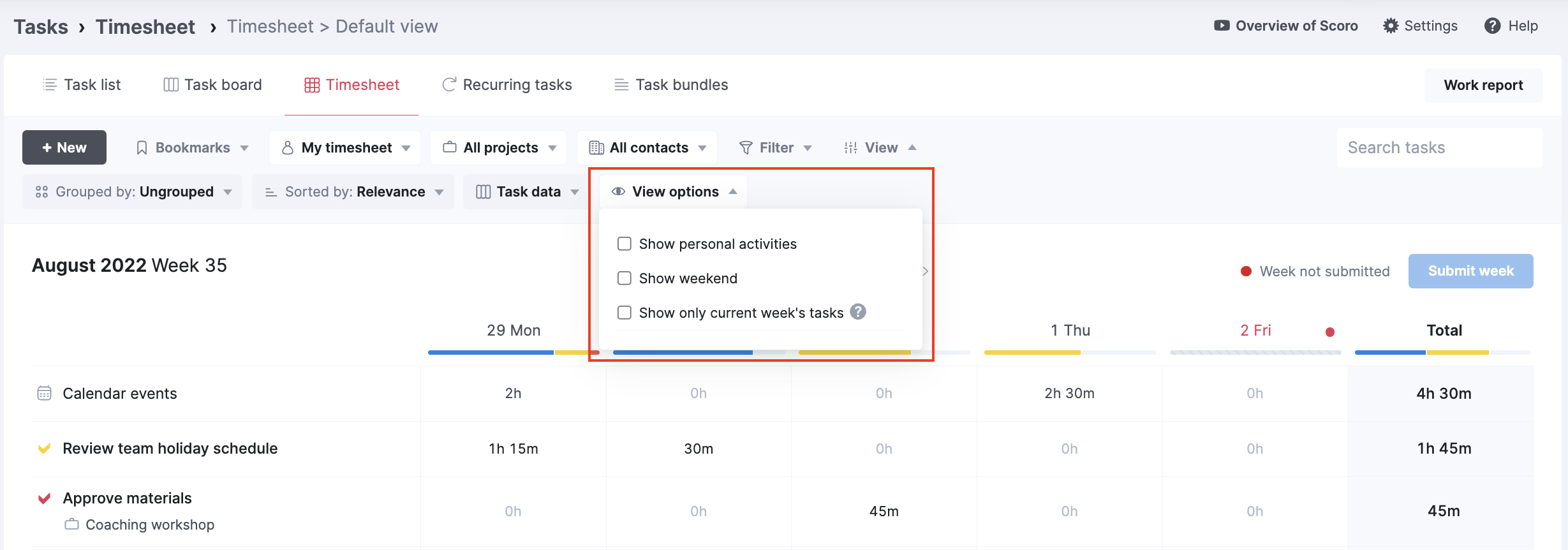
Task: Click the 1 Thu progress bar
Action: click(x=1070, y=352)
